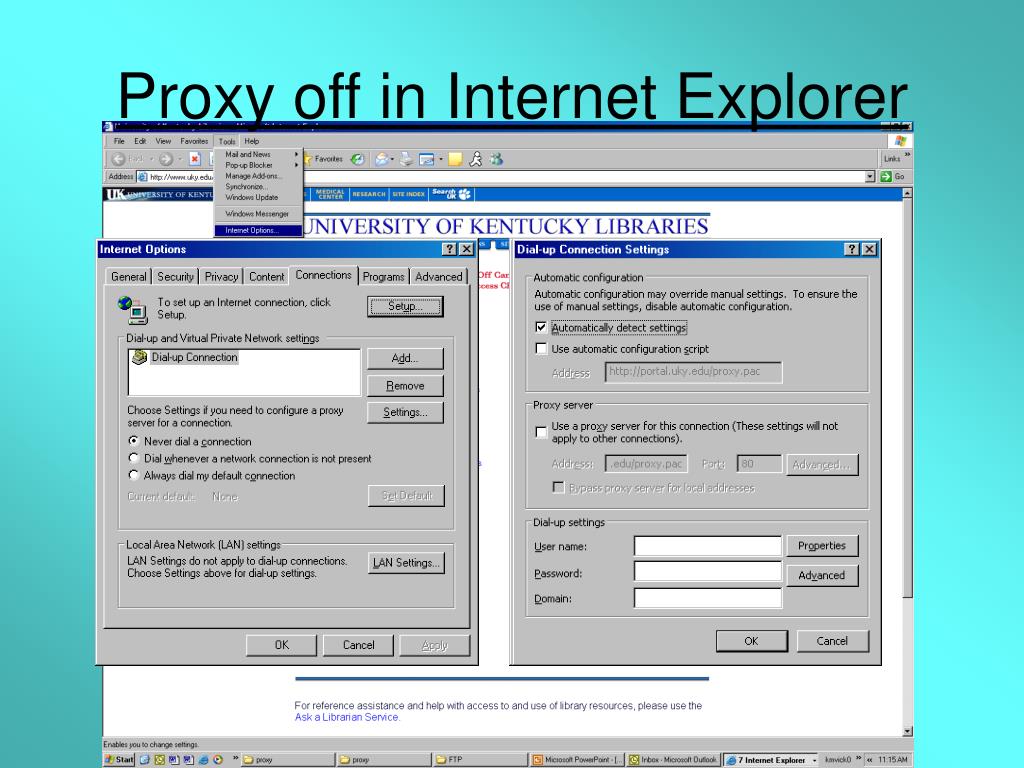Click OK in Dial-up Connection Settings

(752, 641)
